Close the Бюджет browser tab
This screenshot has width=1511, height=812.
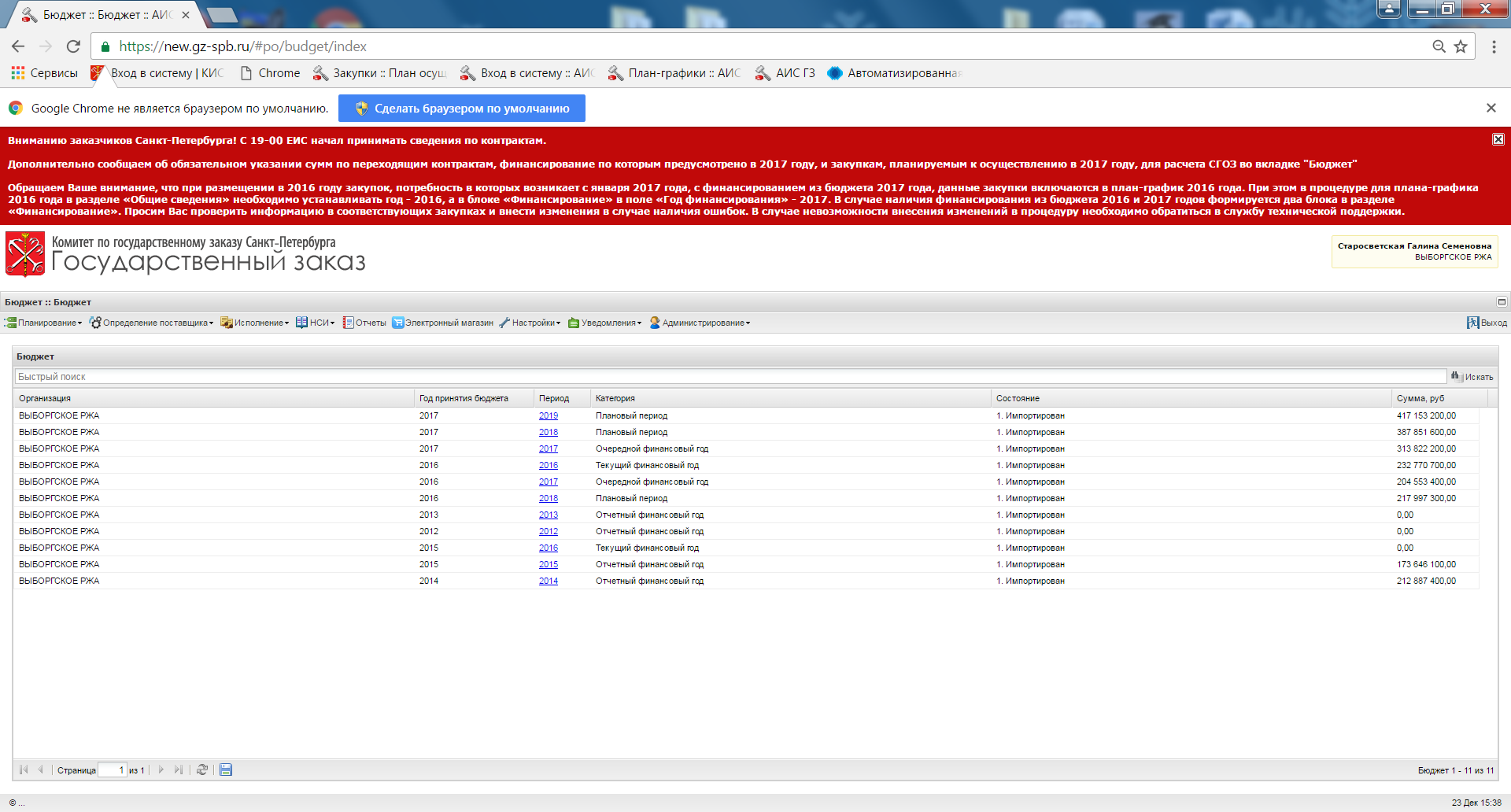click(186, 15)
